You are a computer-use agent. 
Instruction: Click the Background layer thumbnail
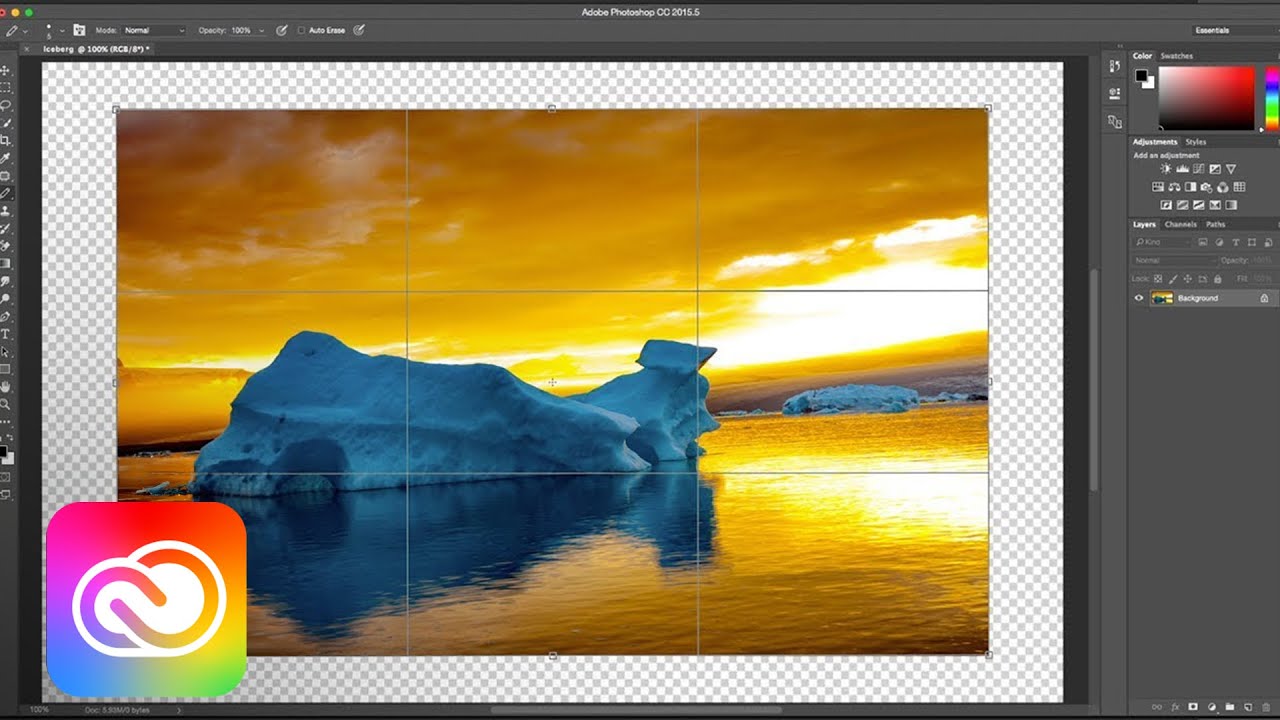tap(1162, 298)
